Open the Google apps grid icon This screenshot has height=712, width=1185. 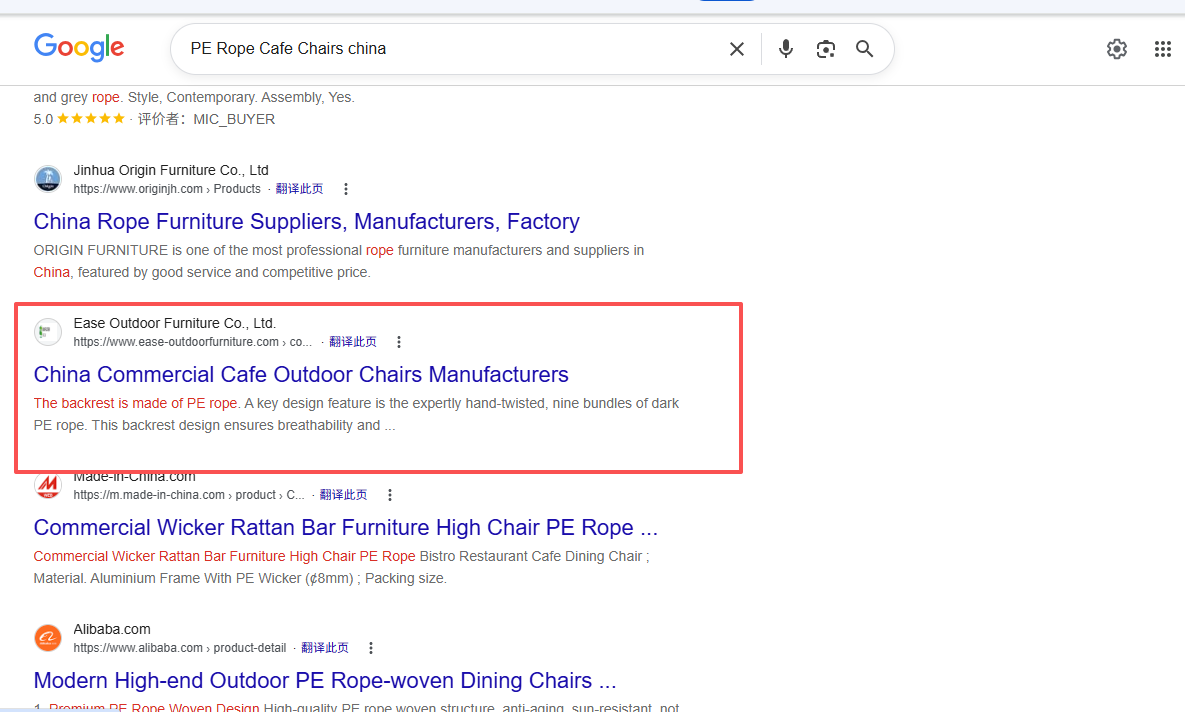[x=1162, y=49]
